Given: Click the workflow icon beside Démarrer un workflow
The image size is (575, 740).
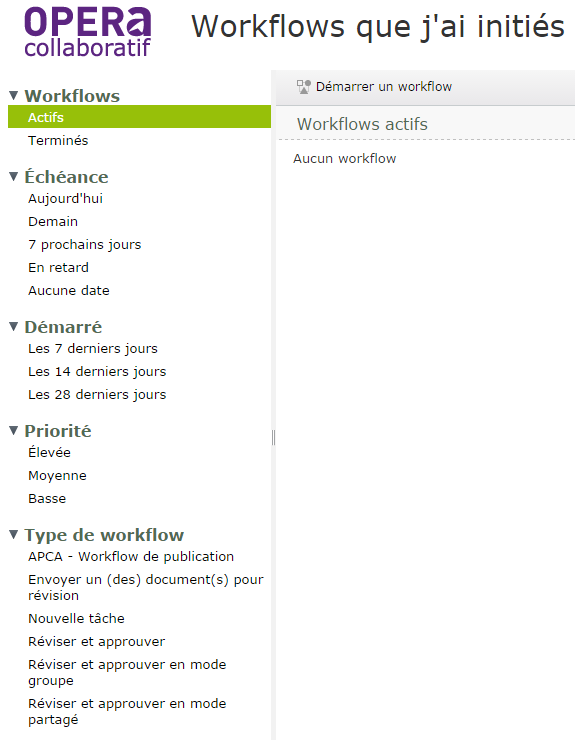Looking at the screenshot, I should [304, 87].
